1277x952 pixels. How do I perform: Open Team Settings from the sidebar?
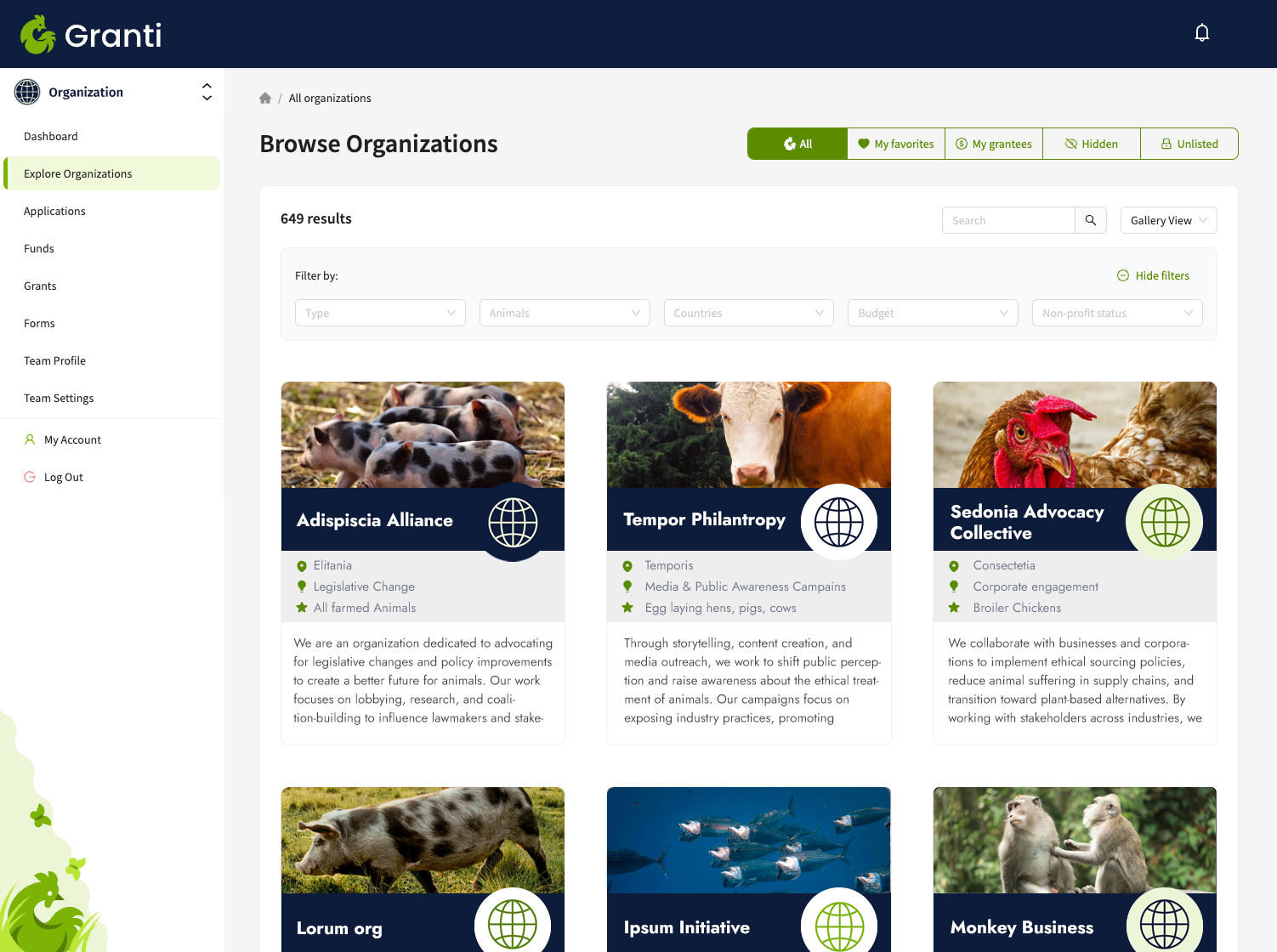tap(59, 398)
